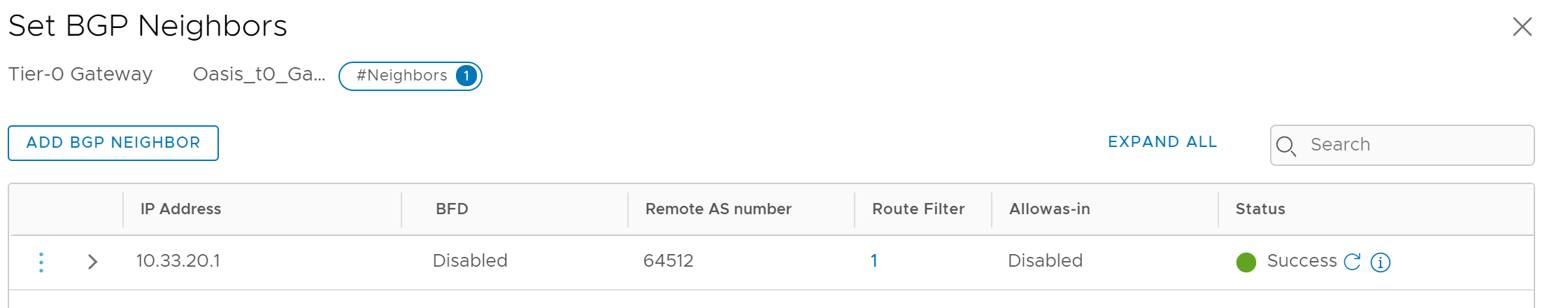Click Expand All link
This screenshot has height=308, width=1568.
click(1162, 142)
